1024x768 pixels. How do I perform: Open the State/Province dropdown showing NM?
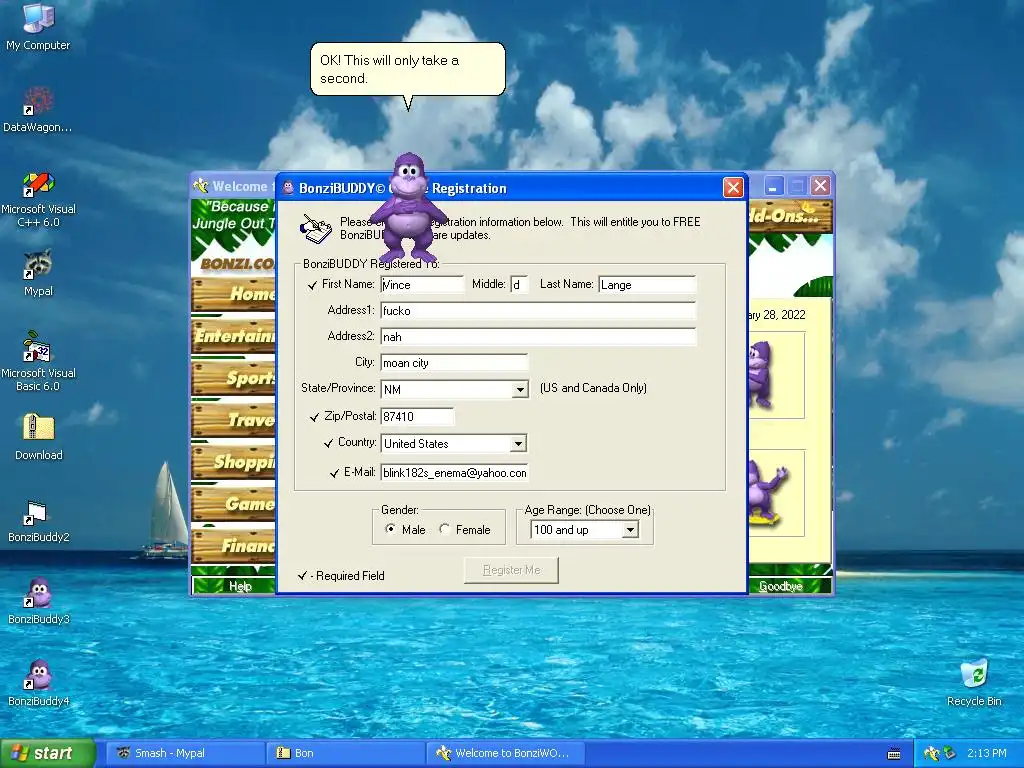[x=520, y=389]
